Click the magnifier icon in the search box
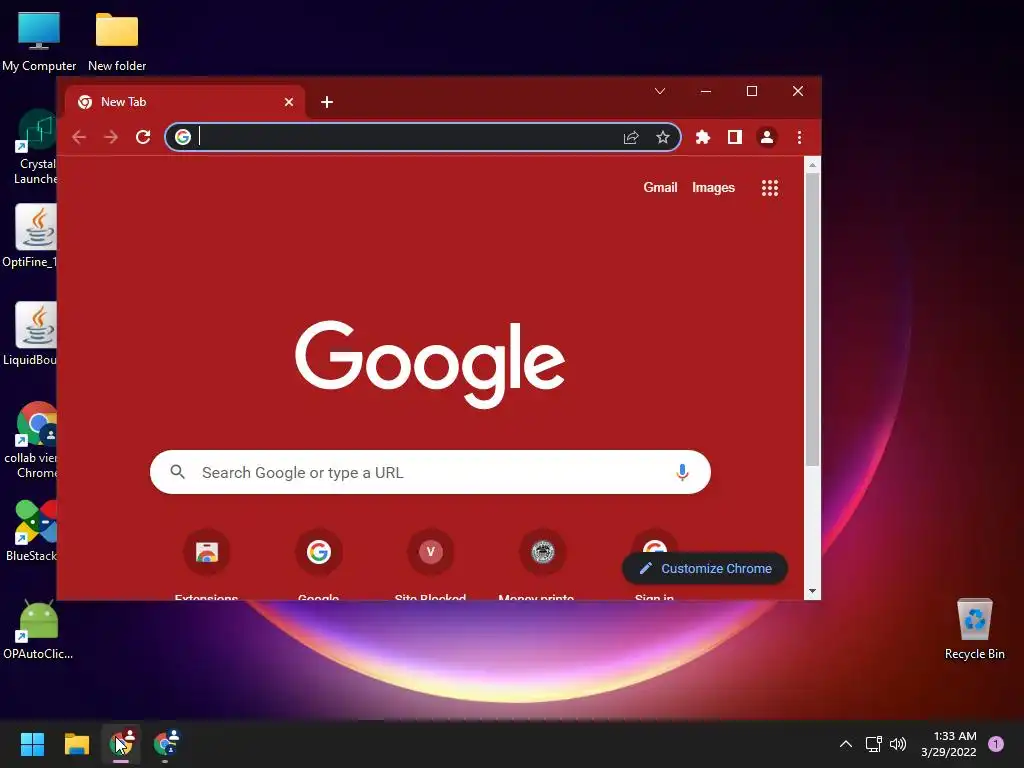This screenshot has height=768, width=1024. (178, 472)
